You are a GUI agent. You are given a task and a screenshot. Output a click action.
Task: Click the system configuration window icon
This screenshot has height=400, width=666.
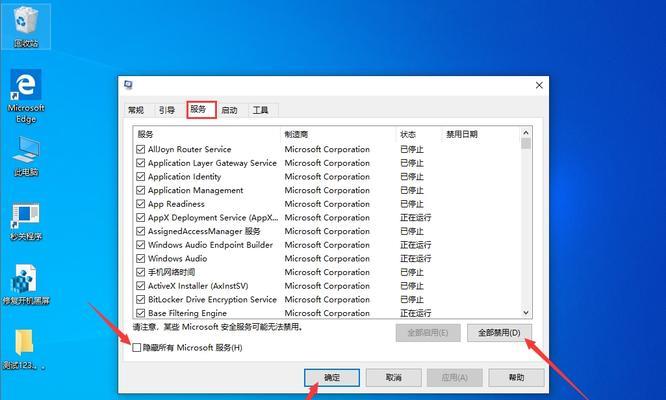[x=128, y=85]
